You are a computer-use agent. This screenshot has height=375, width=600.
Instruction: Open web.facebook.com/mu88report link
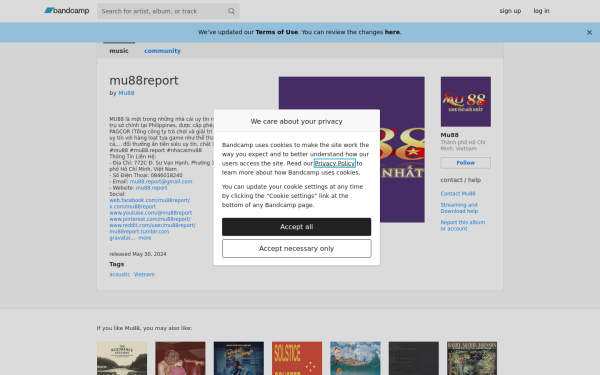150,200
